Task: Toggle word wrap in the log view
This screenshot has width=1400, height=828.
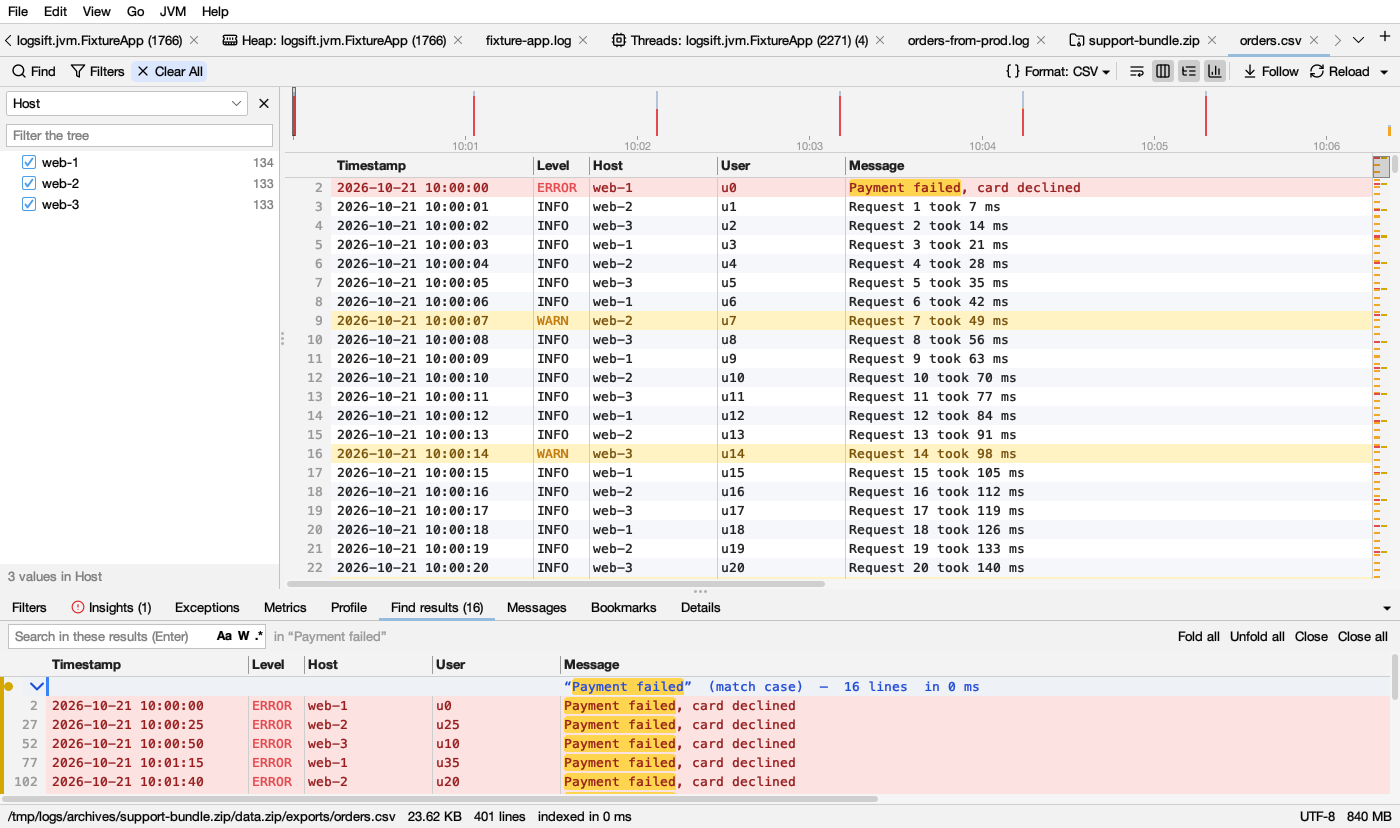Action: pyautogui.click(x=1137, y=71)
